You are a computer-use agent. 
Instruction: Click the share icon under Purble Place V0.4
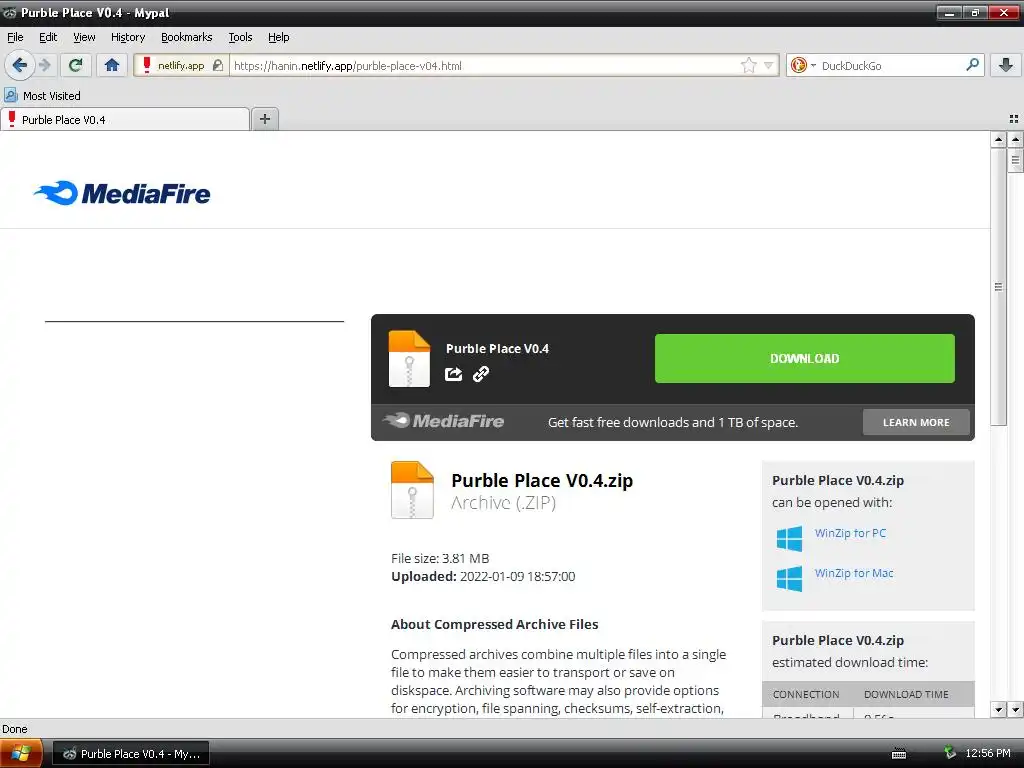(x=453, y=374)
